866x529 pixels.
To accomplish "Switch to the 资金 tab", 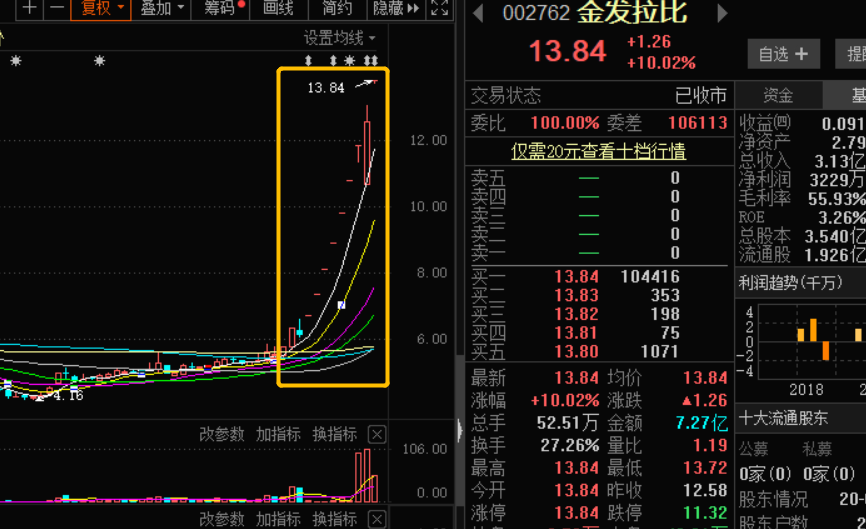I will tap(778, 96).
